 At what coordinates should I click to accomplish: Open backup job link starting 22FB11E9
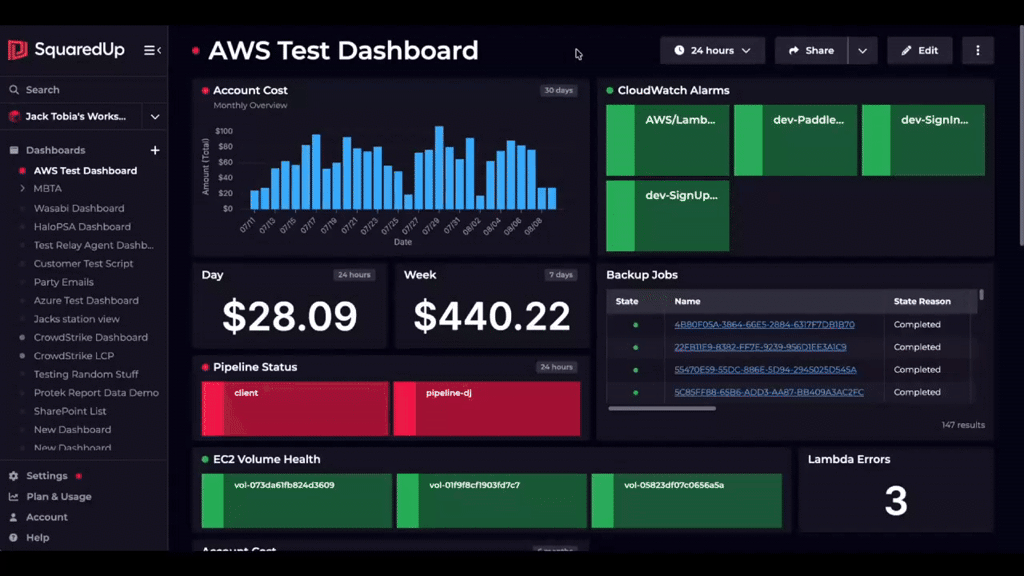760,347
